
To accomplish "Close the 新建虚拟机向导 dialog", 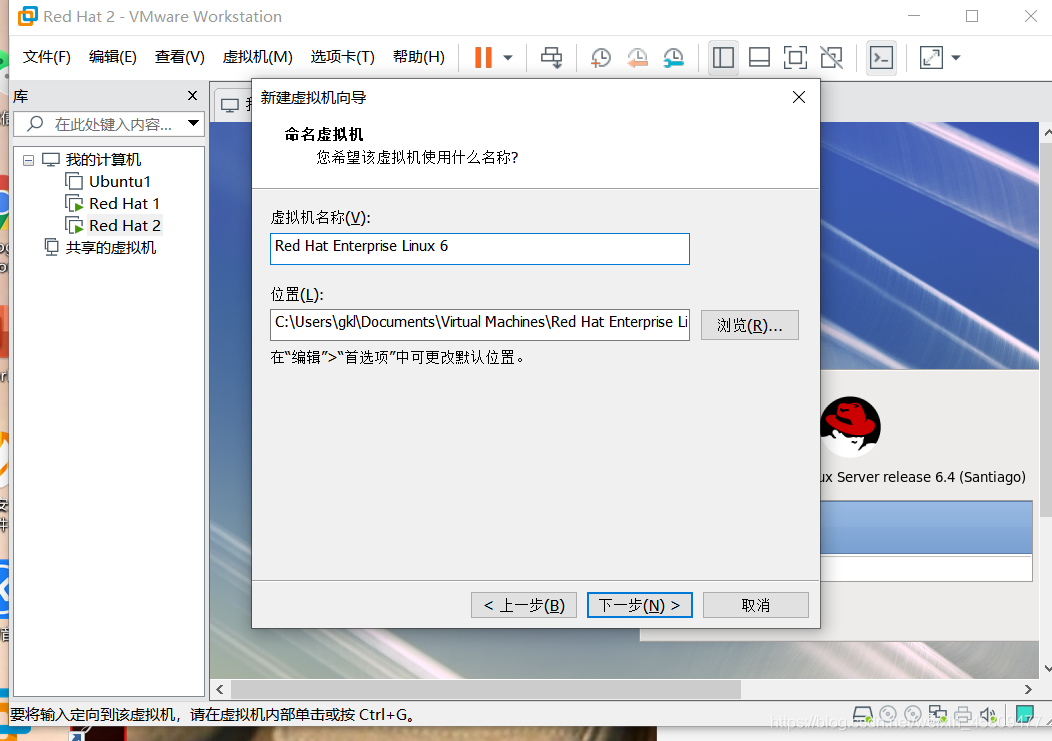I will pos(798,97).
